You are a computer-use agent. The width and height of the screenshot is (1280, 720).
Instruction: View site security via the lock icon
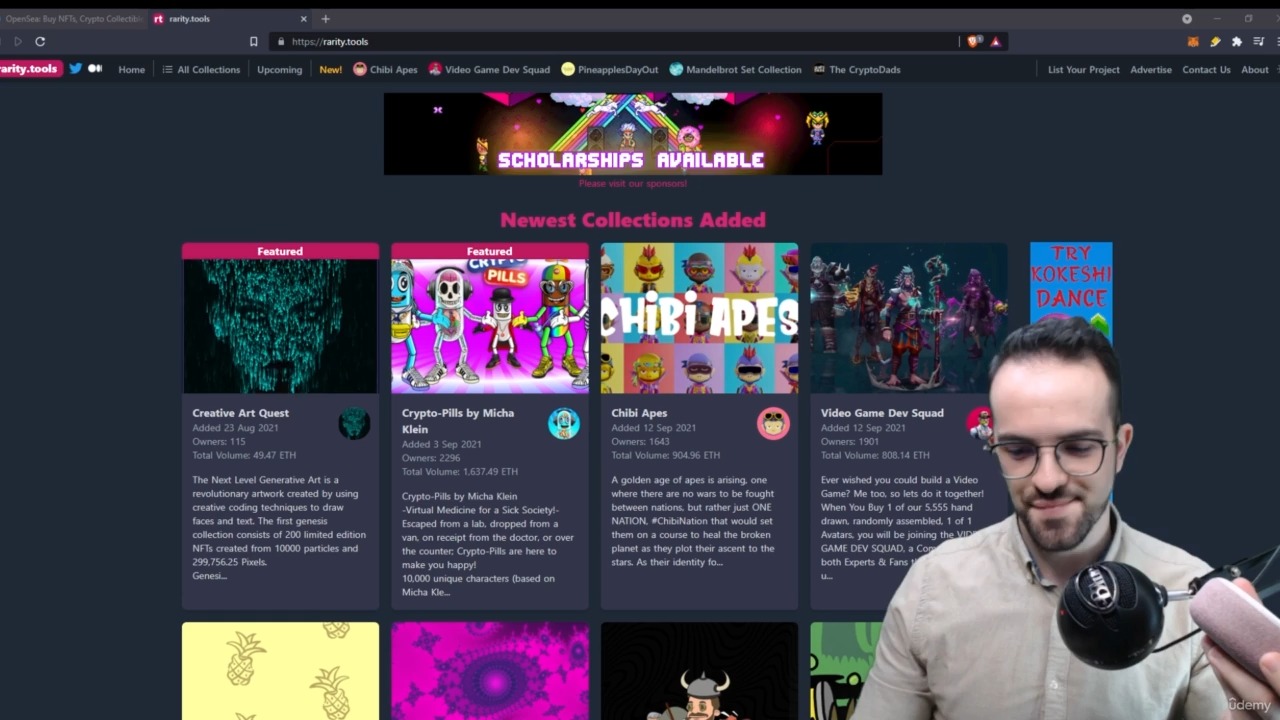[x=281, y=41]
